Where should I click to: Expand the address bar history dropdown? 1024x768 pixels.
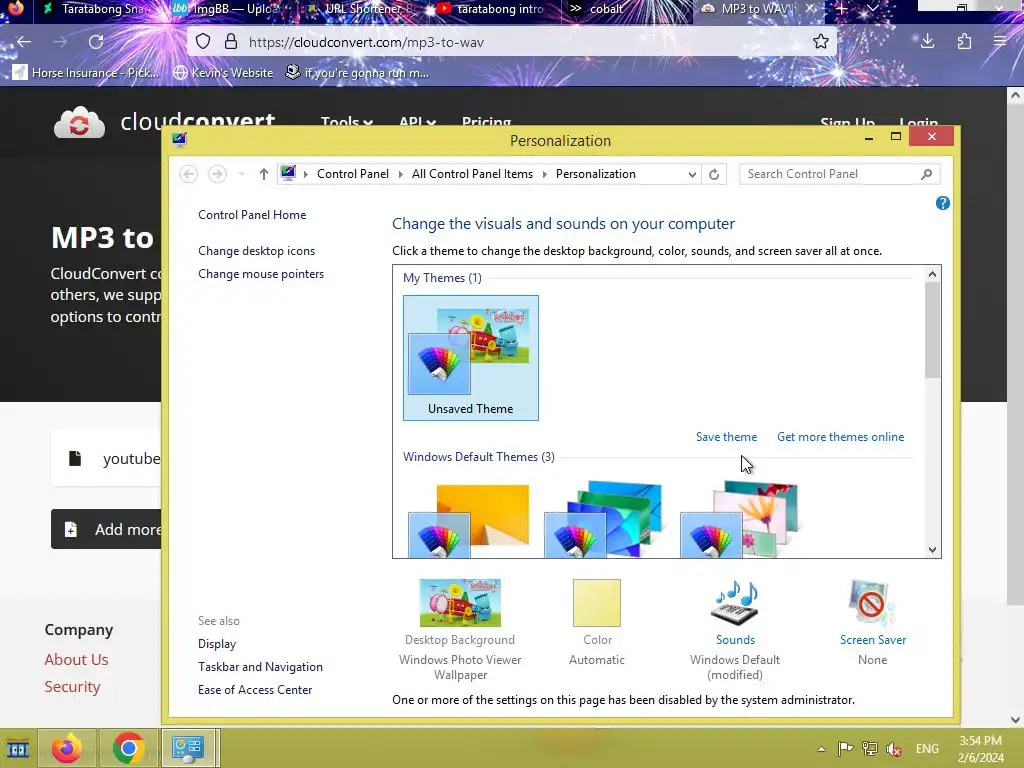coord(692,174)
